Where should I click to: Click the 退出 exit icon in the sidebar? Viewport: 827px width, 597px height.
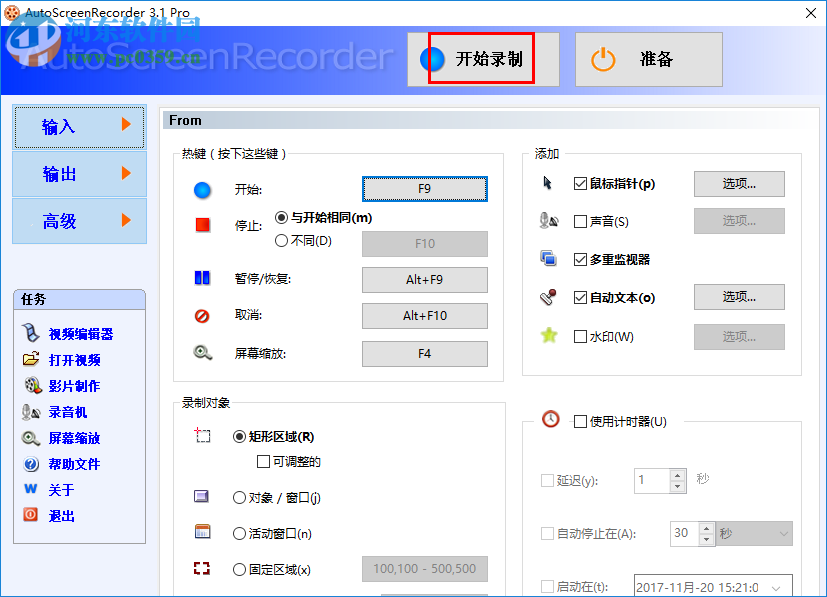click(29, 515)
